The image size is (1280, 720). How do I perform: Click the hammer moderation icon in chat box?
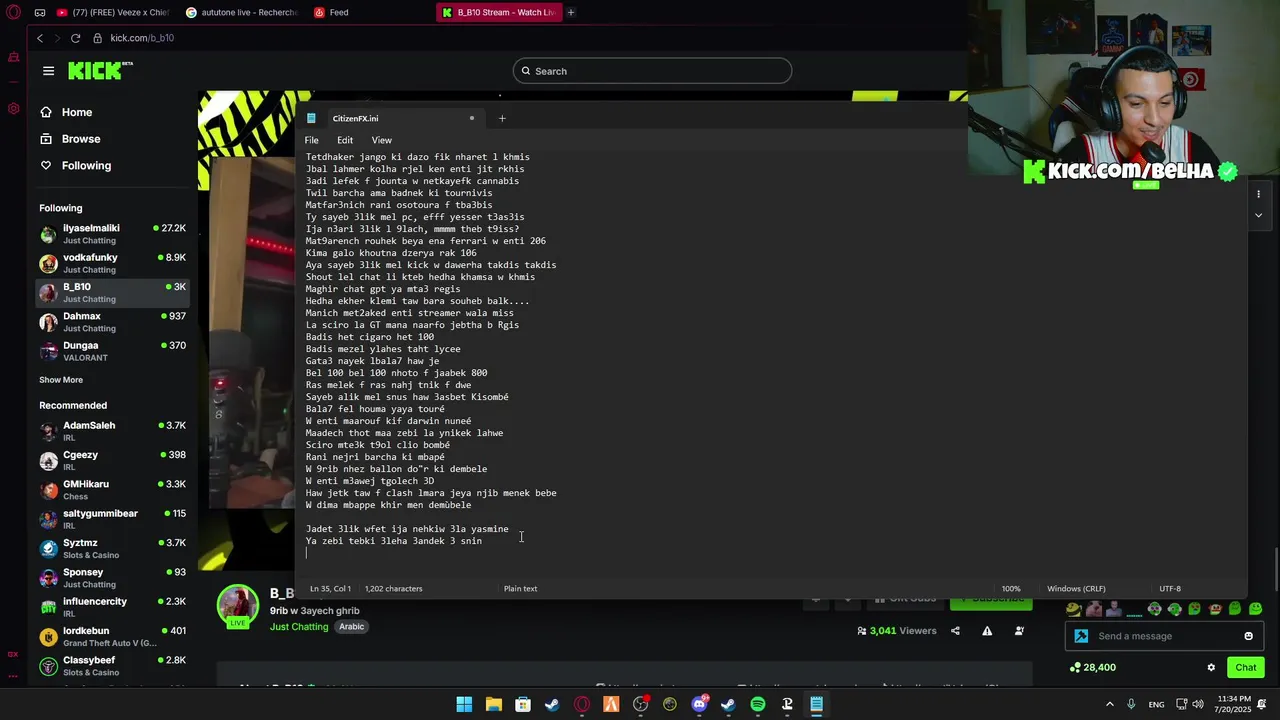pos(1081,636)
